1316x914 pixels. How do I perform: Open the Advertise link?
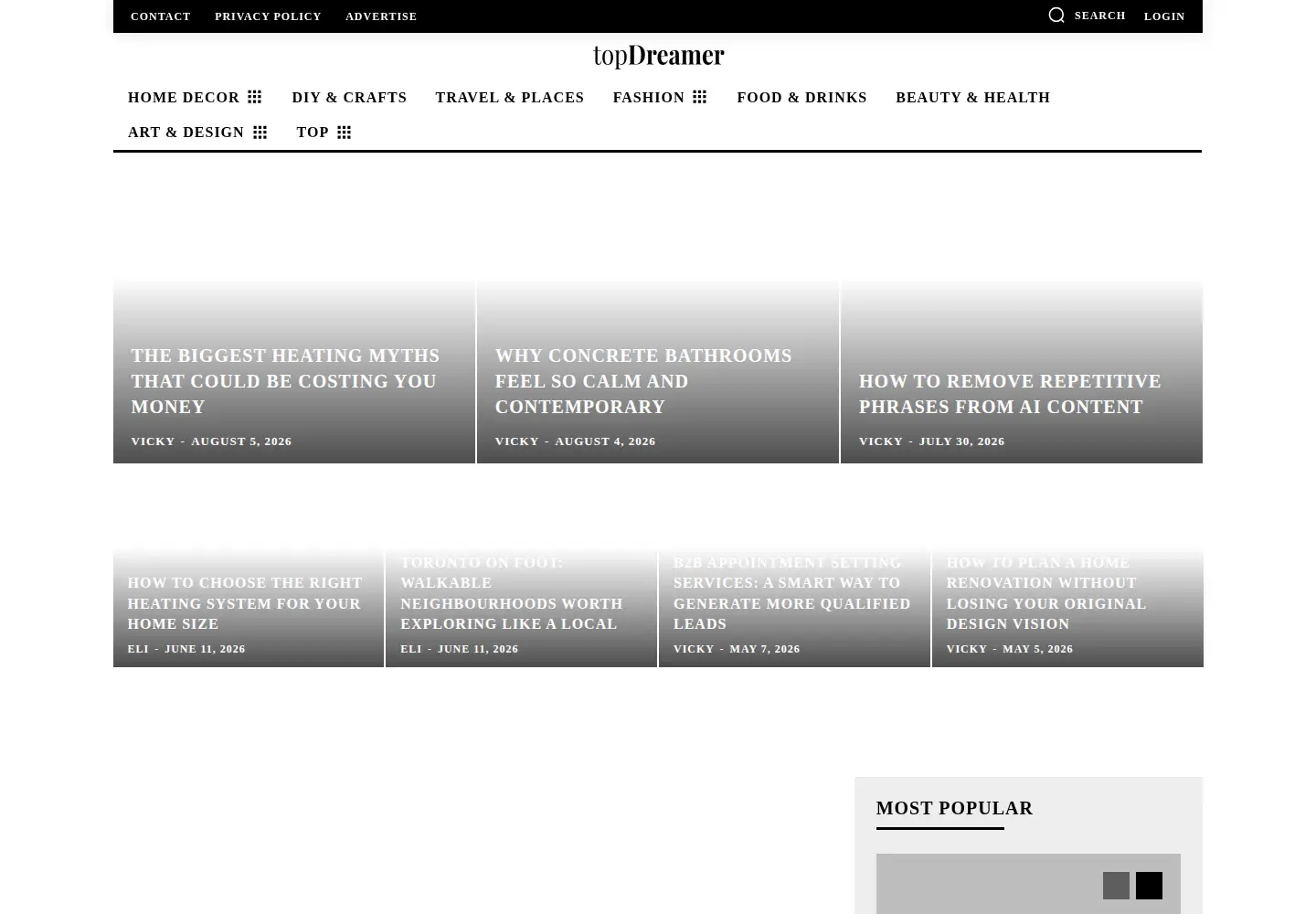pyautogui.click(x=381, y=16)
